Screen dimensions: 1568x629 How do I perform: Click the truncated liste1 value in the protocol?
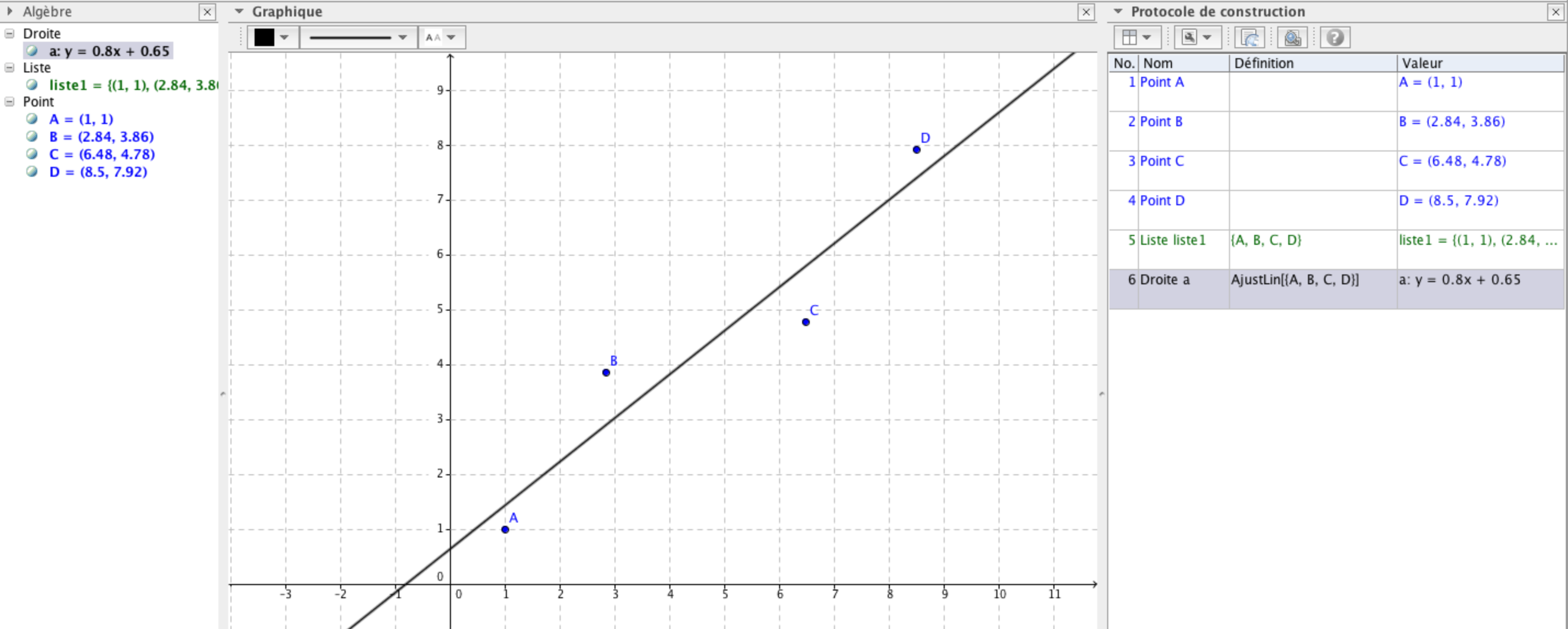[1480, 250]
